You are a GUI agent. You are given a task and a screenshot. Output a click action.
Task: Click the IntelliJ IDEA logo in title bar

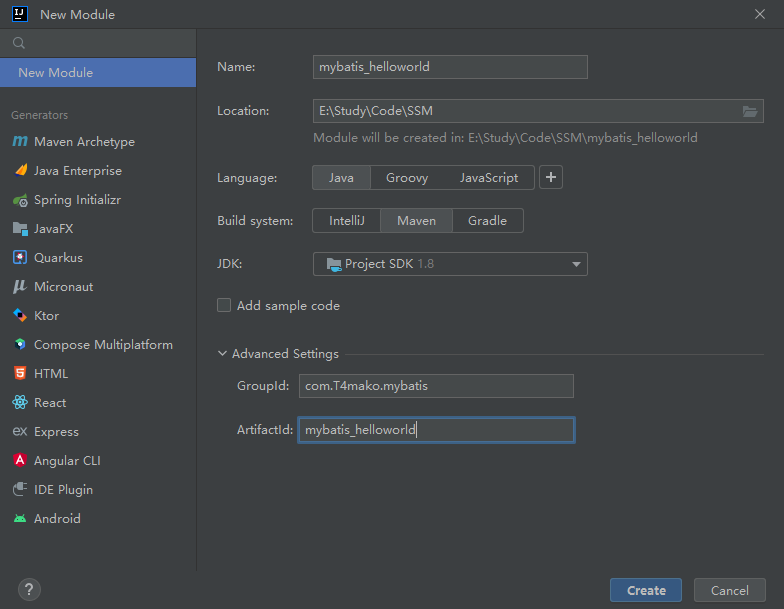20,14
